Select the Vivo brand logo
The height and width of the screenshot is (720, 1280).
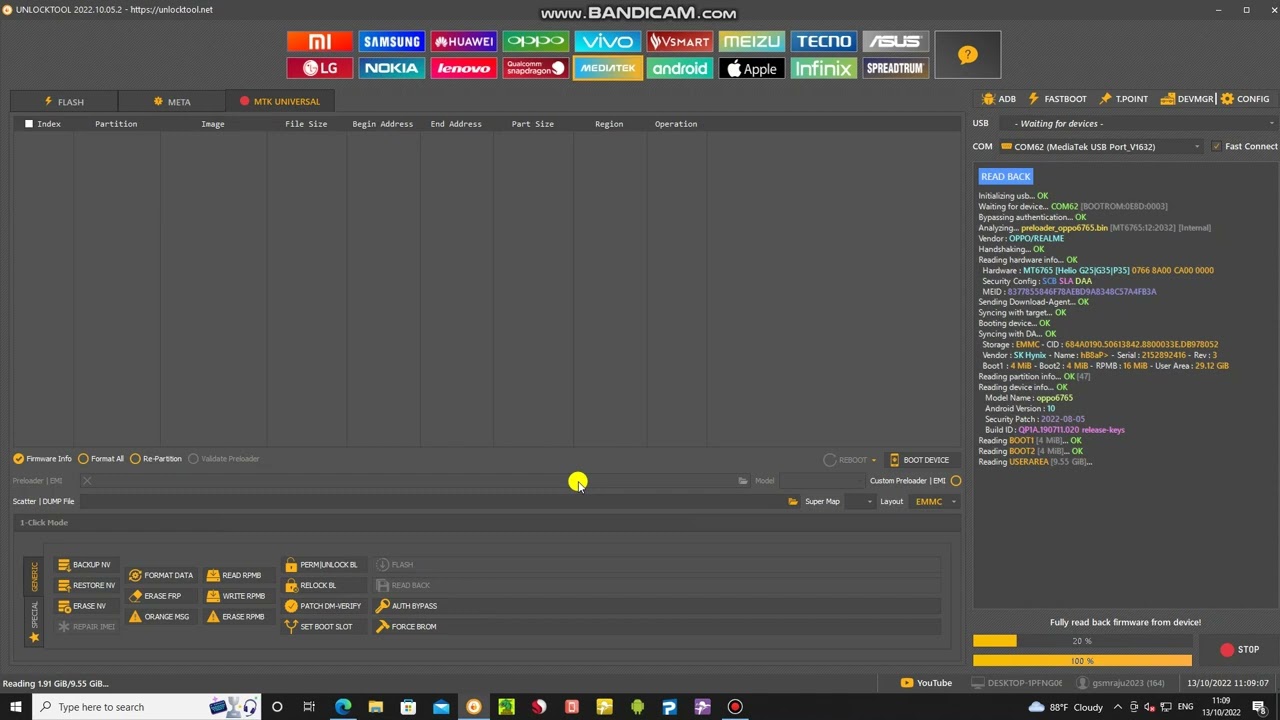pyautogui.click(x=608, y=41)
